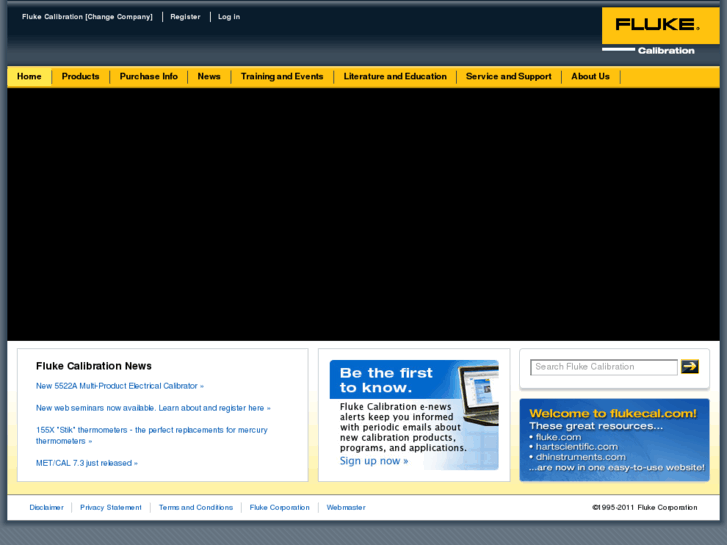Open the 155X Stik thermometers news link
The image size is (727, 545).
click(152, 436)
